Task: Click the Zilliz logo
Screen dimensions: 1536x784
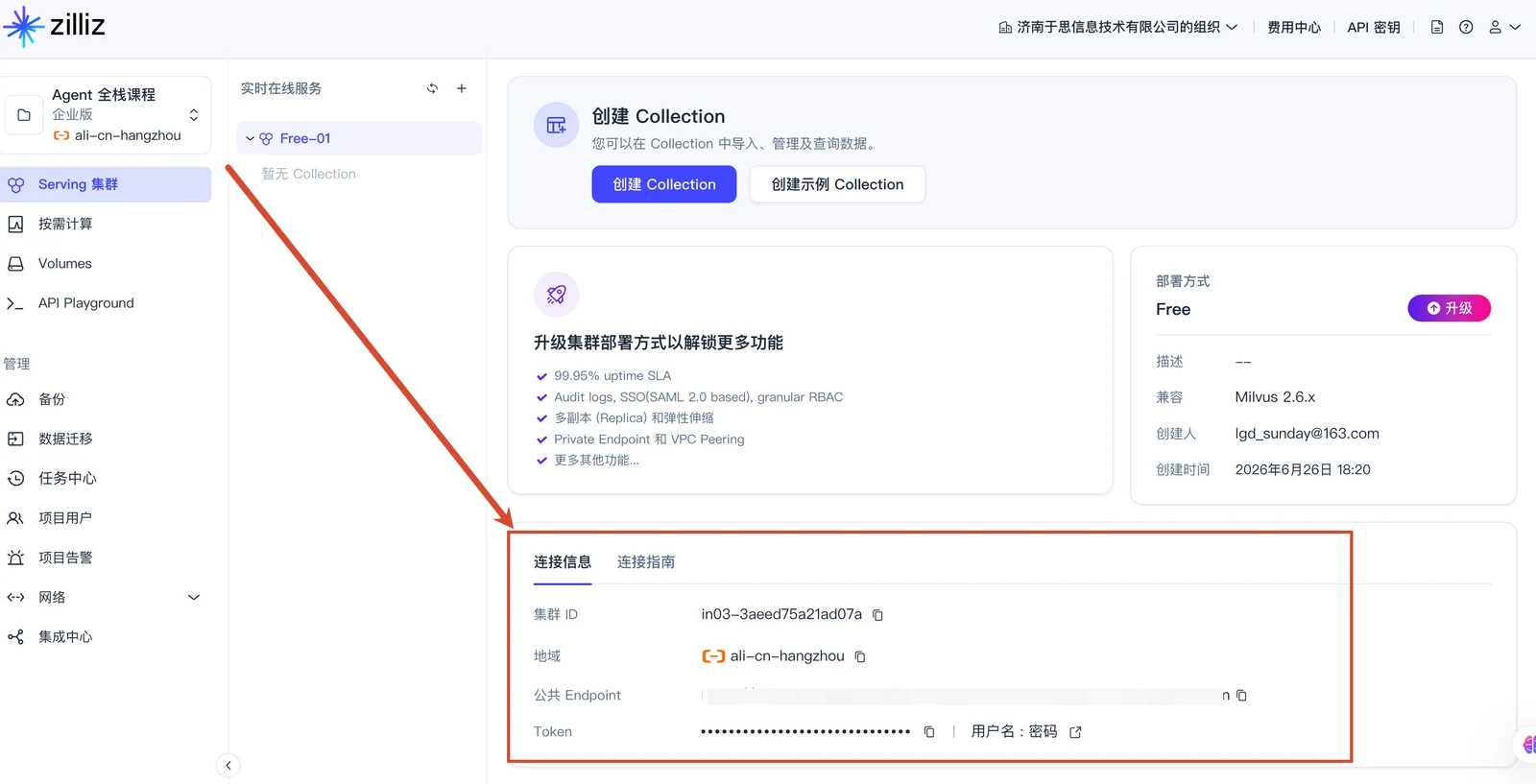Action: tap(55, 26)
